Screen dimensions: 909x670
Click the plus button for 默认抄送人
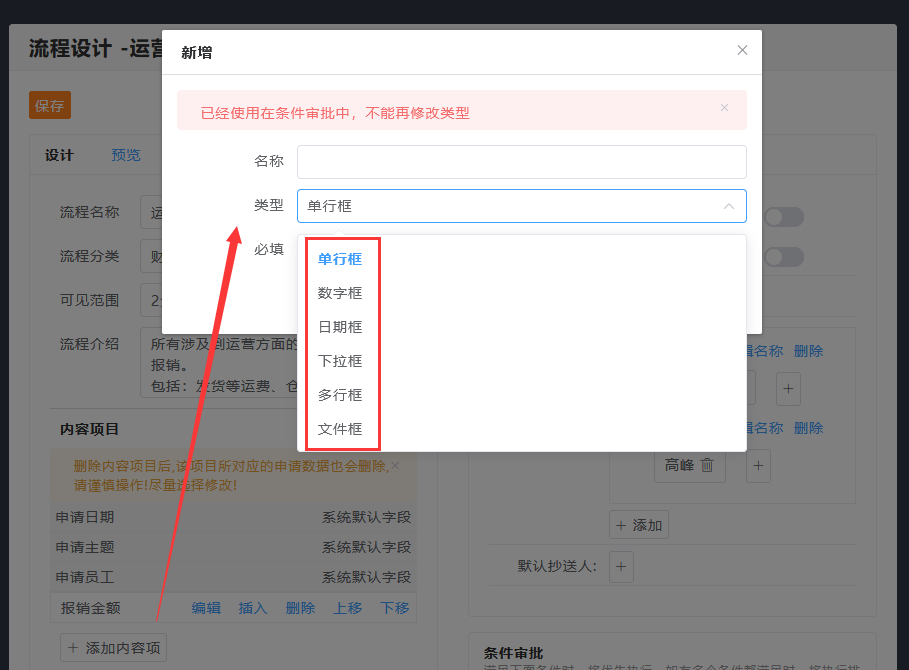621,566
